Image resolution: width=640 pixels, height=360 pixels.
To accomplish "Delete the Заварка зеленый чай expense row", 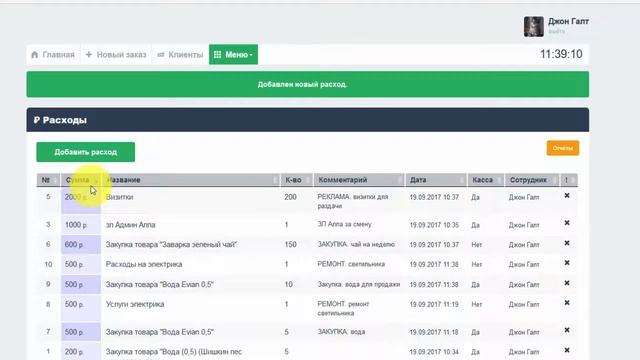I will click(x=567, y=243).
